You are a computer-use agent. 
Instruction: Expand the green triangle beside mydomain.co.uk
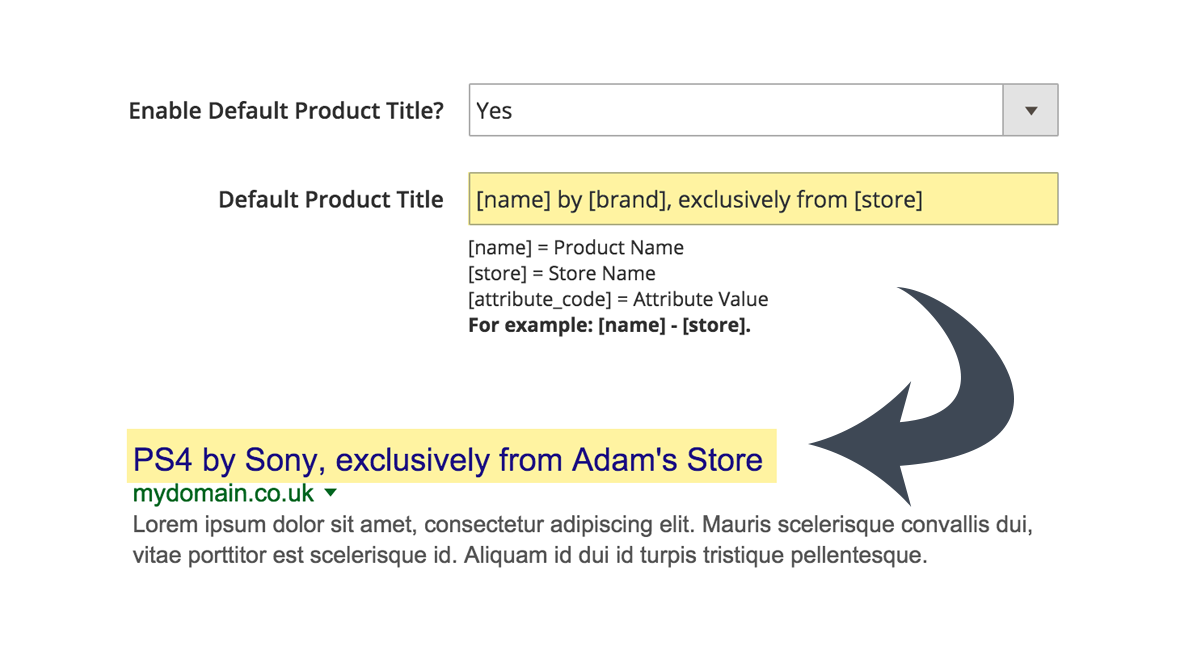(331, 493)
